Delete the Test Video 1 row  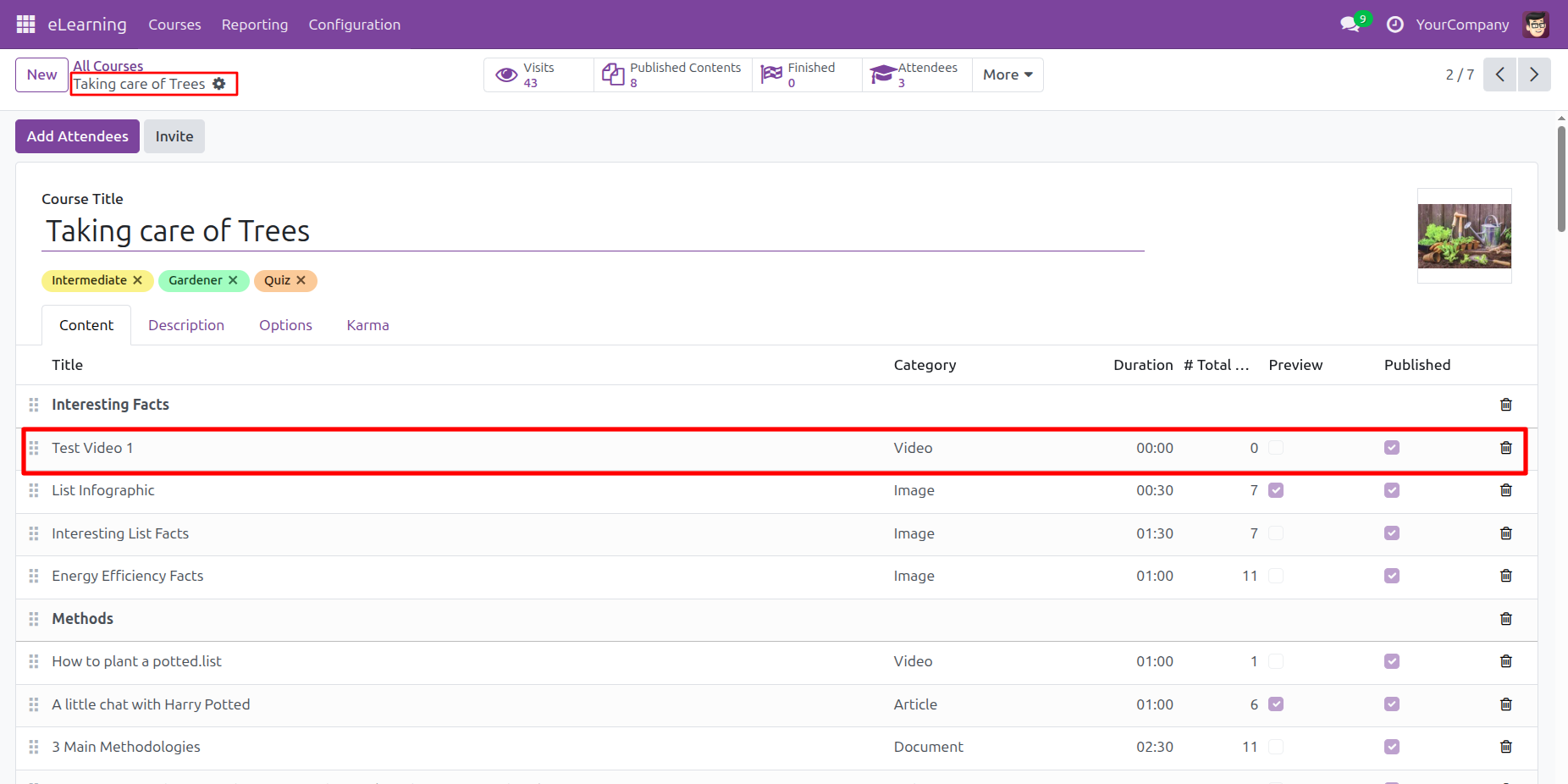pyautogui.click(x=1505, y=448)
